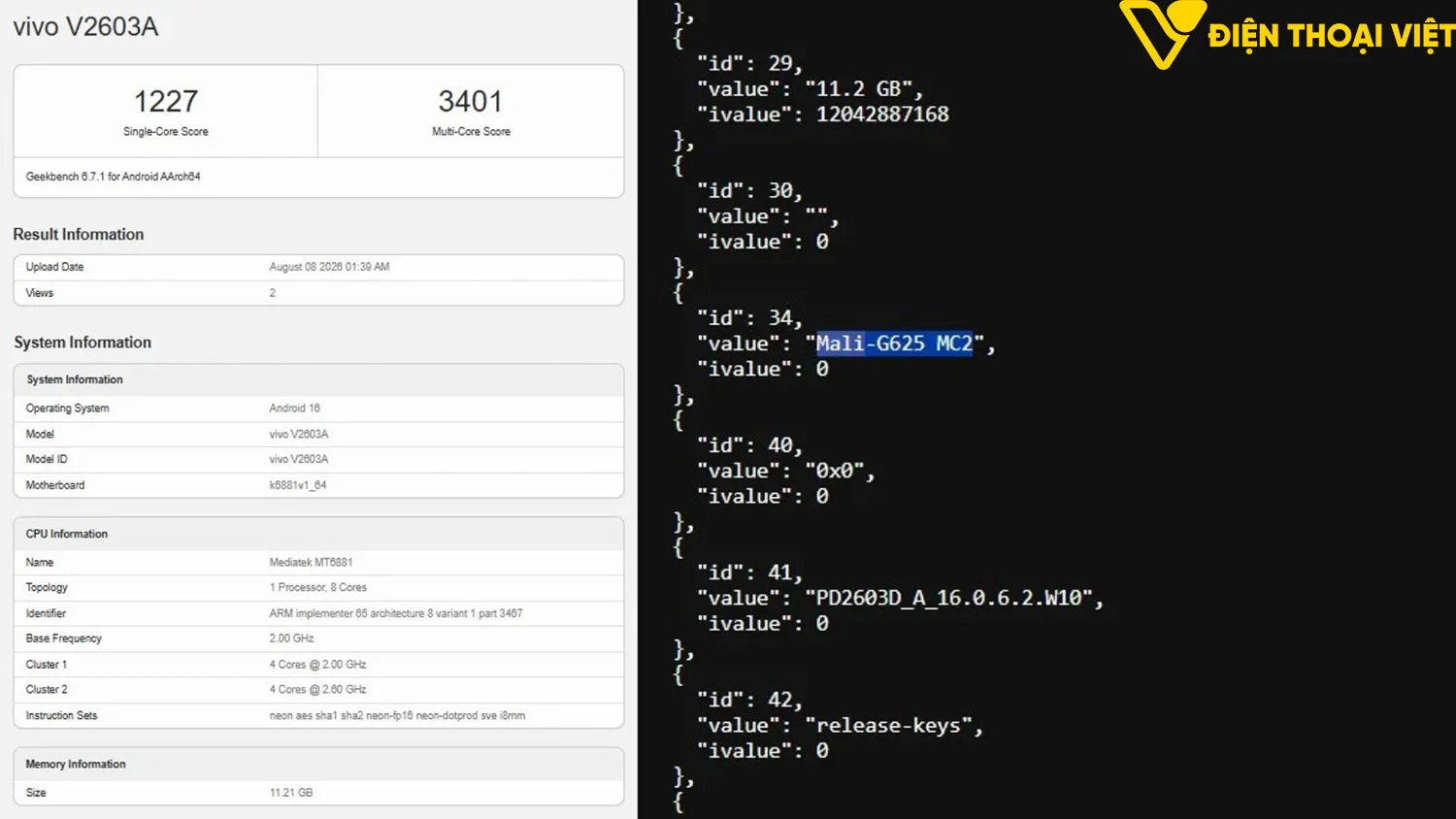Click the Identifier row label
Image resolution: width=1456 pixels, height=819 pixels.
[x=46, y=613]
